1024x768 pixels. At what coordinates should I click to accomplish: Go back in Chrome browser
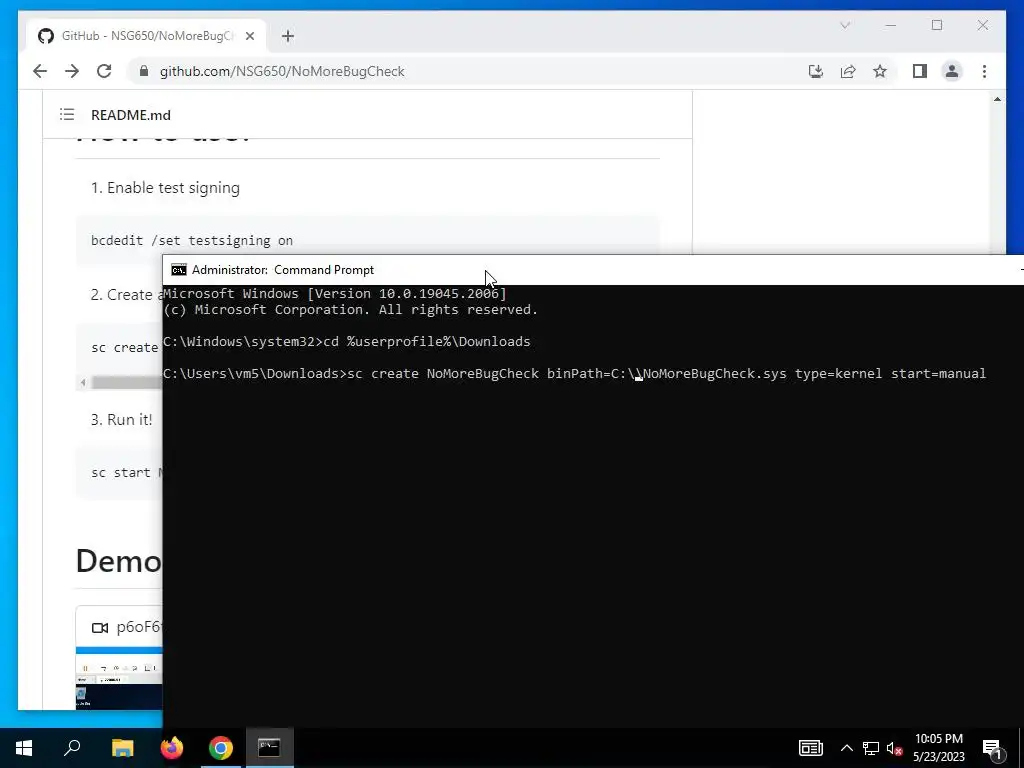coord(40,71)
